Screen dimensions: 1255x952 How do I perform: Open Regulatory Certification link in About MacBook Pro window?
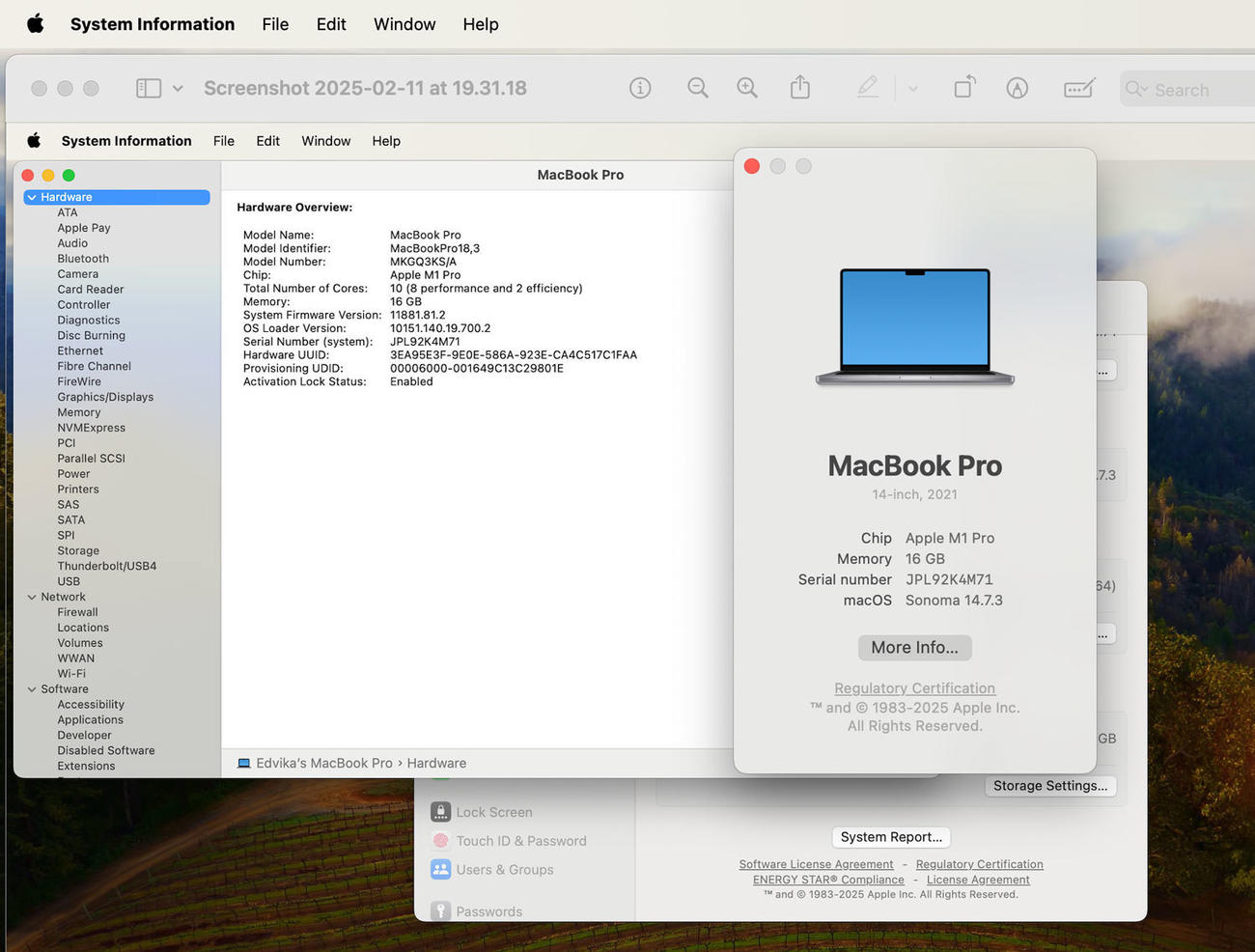click(x=915, y=688)
